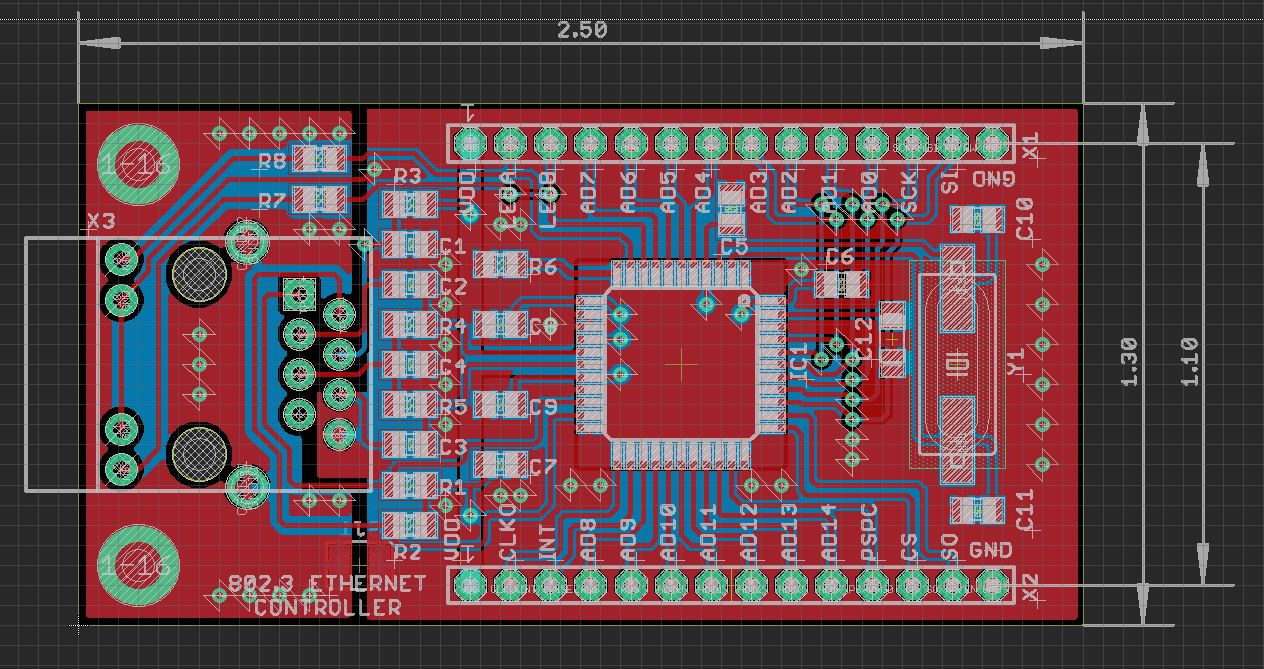
Task: Select the C3 designator label
Action: click(x=452, y=446)
